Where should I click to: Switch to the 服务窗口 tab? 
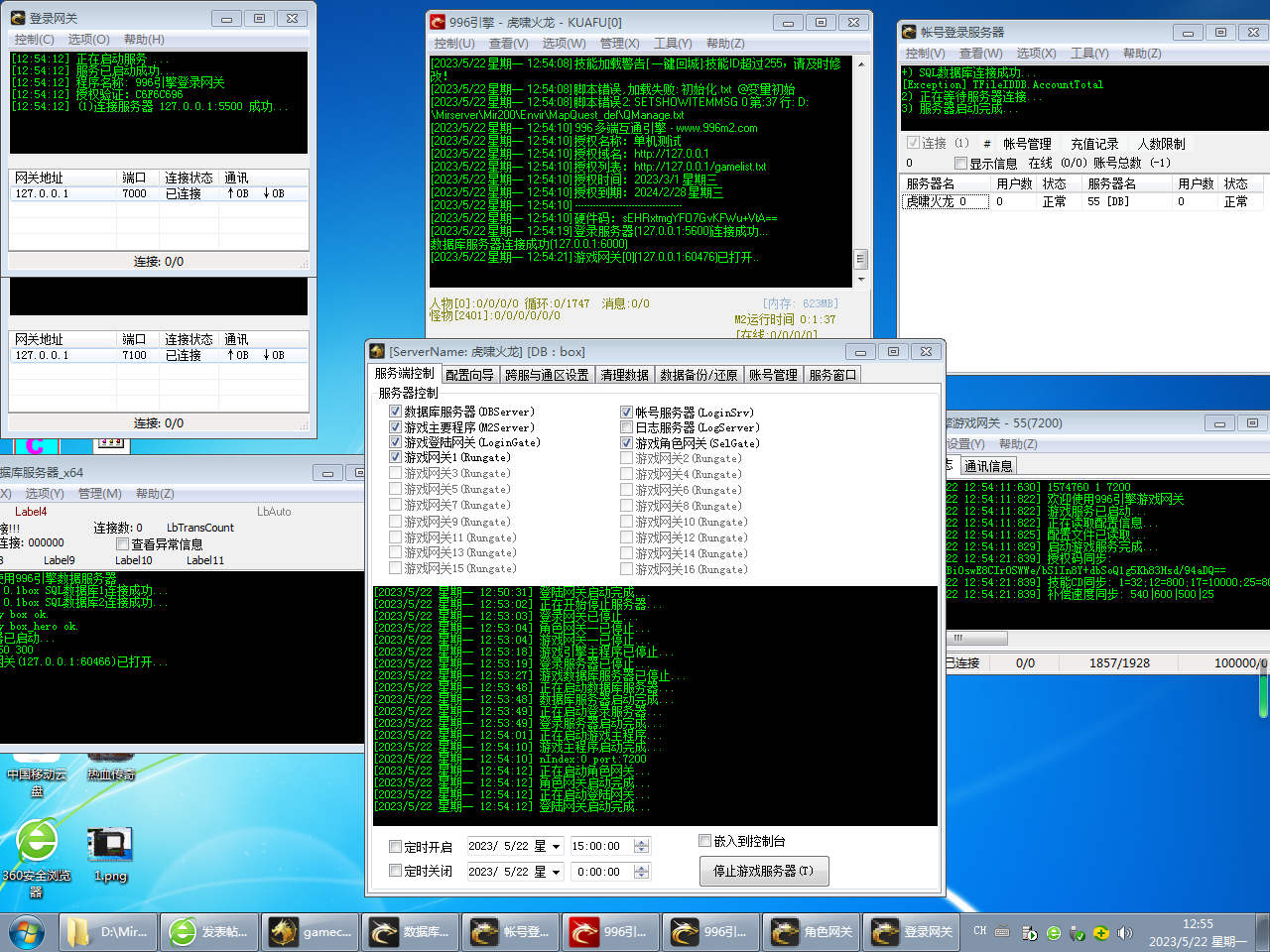click(x=832, y=375)
